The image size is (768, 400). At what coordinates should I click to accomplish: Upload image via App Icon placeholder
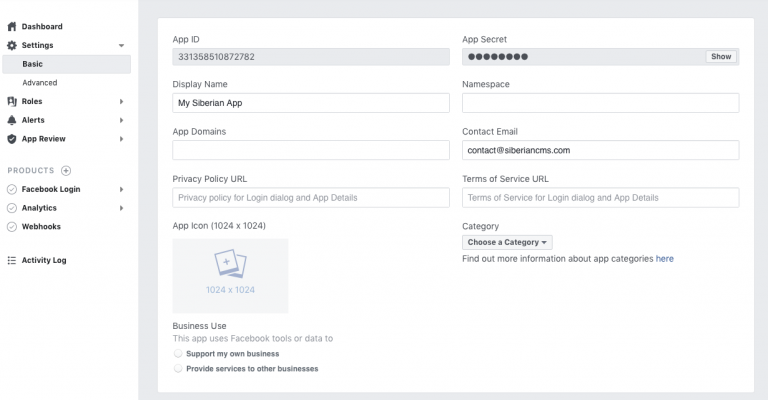(x=230, y=275)
